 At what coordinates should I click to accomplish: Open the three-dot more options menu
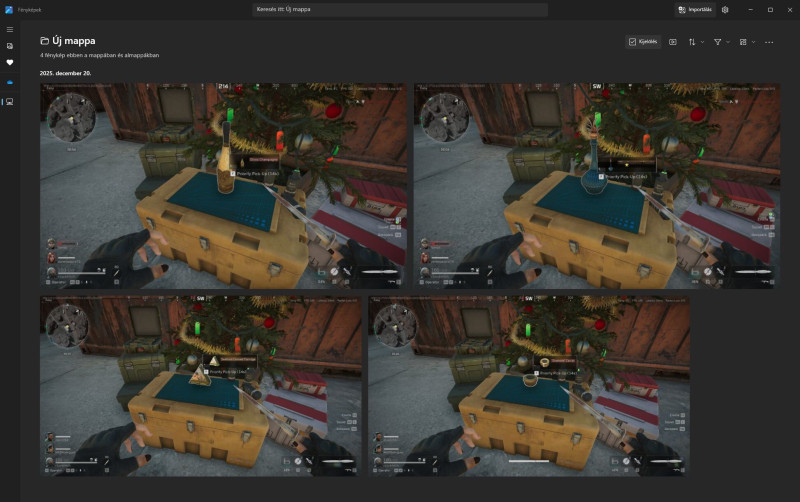pyautogui.click(x=769, y=42)
